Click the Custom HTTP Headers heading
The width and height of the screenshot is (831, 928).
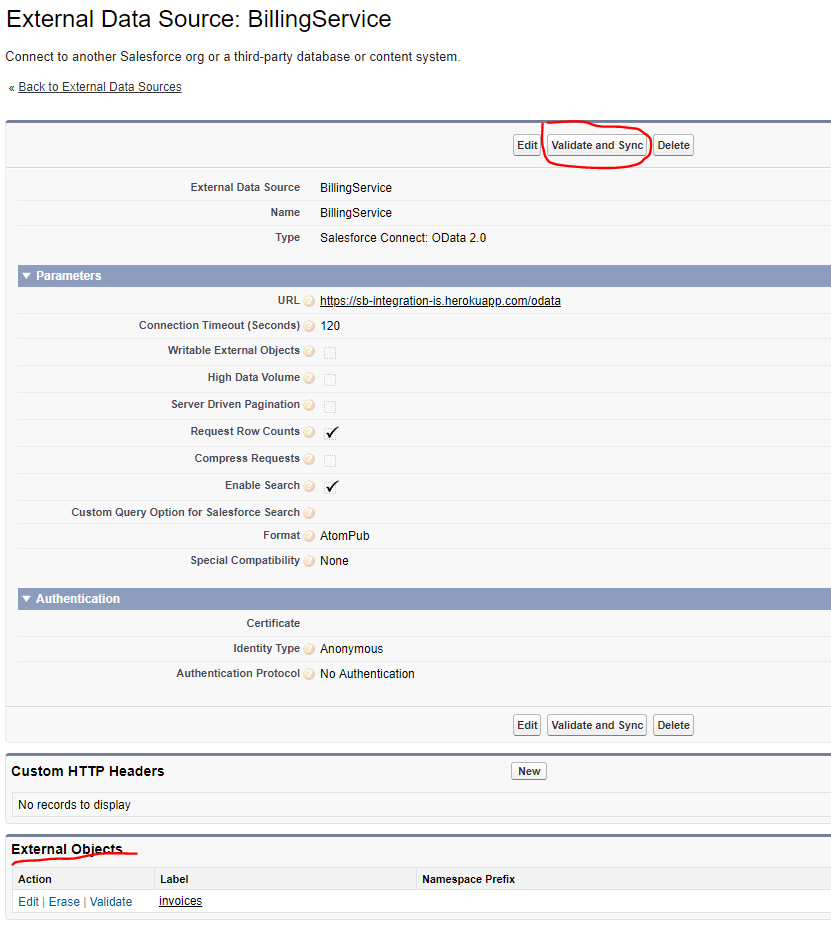pos(88,772)
